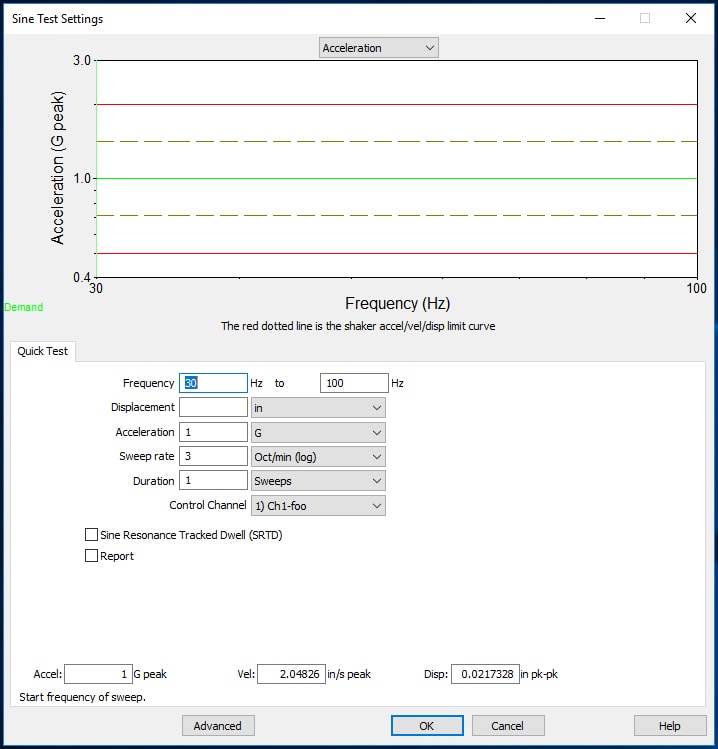Image resolution: width=718 pixels, height=749 pixels.
Task: Click the 'in pk-pk' displacement unit label
Action: point(539,674)
